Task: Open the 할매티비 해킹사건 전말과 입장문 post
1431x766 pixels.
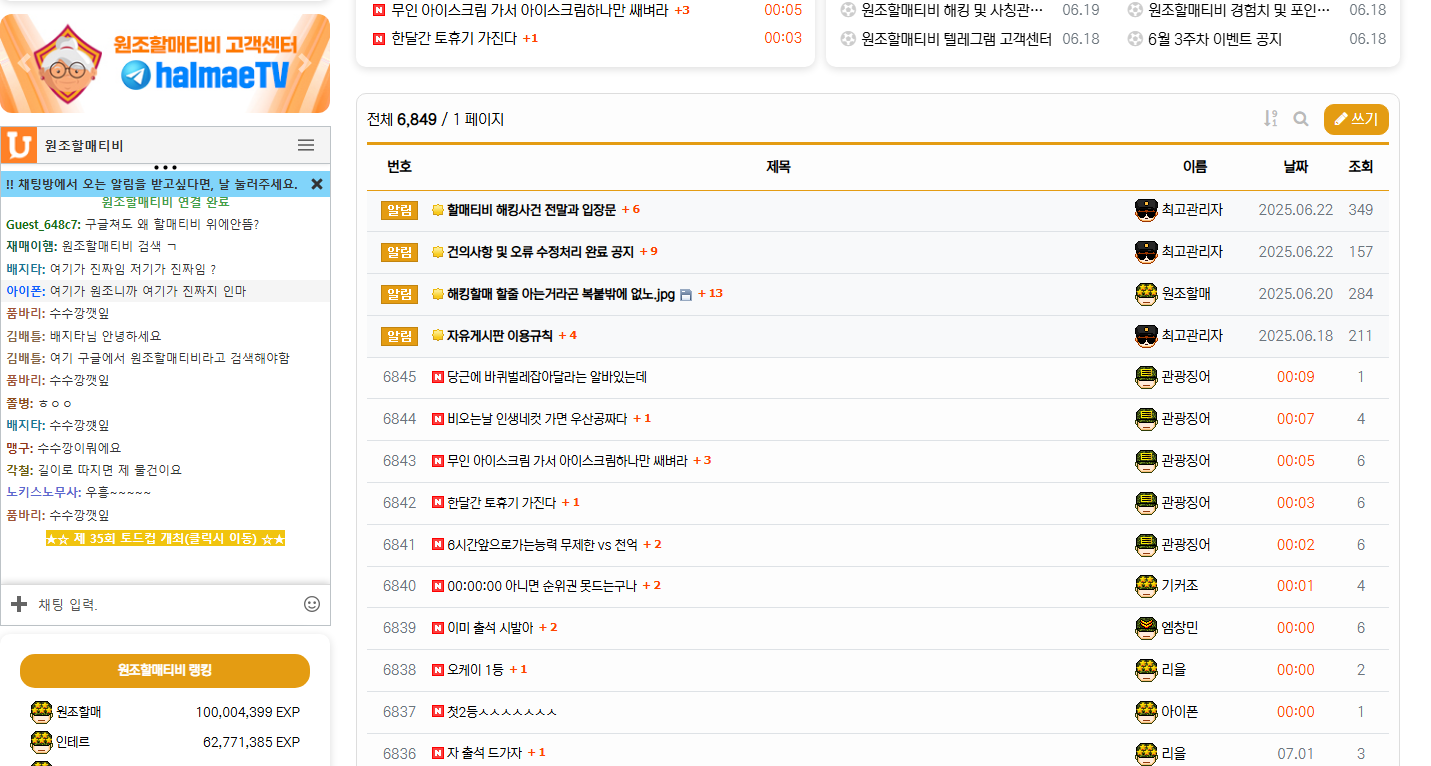Action: pyautogui.click(x=531, y=210)
